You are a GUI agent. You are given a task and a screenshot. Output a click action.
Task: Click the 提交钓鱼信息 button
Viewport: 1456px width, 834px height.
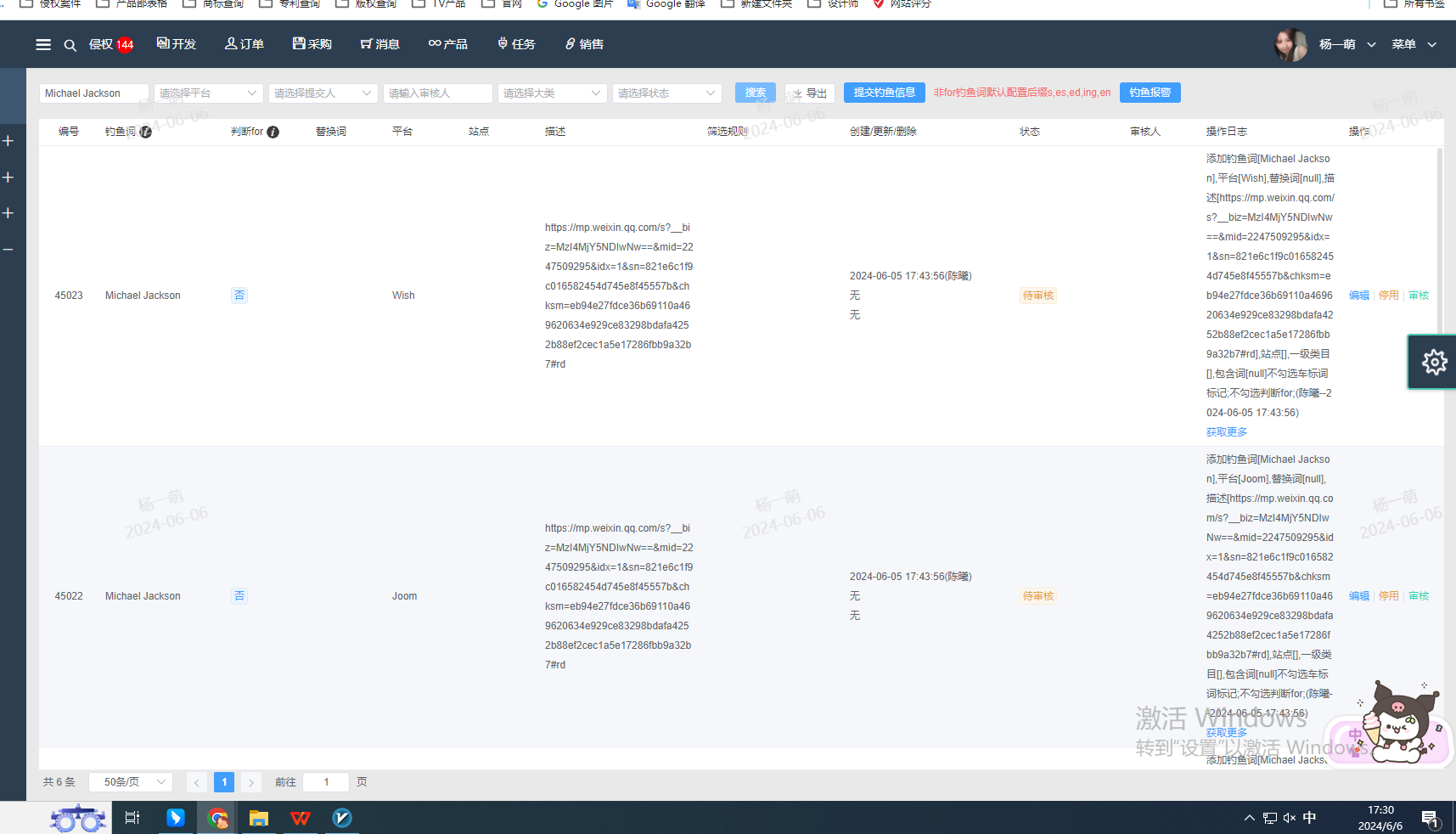[885, 93]
